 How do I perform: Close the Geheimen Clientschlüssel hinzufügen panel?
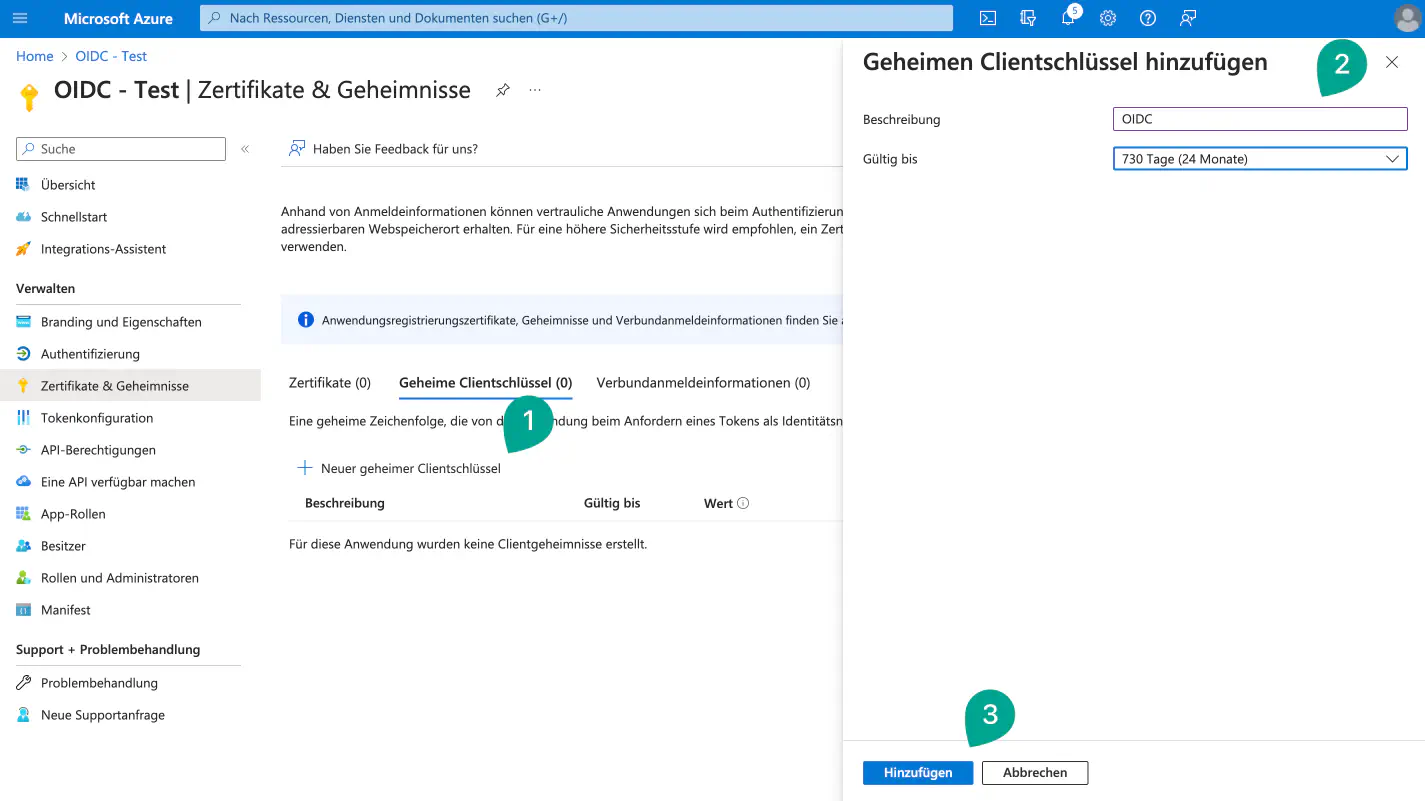(x=1392, y=62)
